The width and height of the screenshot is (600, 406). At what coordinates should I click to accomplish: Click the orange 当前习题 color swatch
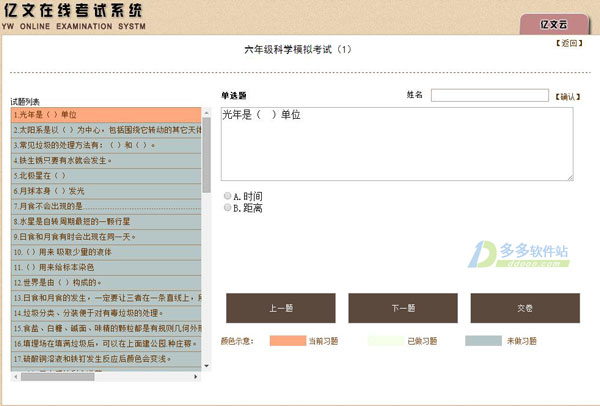[288, 341]
